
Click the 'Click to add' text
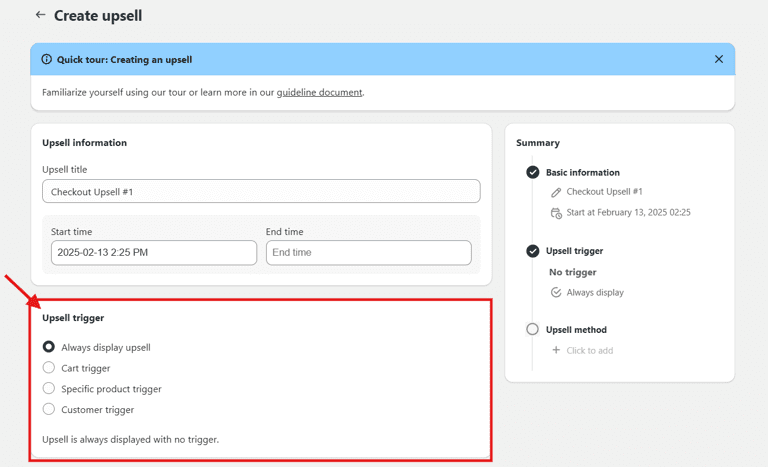point(589,350)
